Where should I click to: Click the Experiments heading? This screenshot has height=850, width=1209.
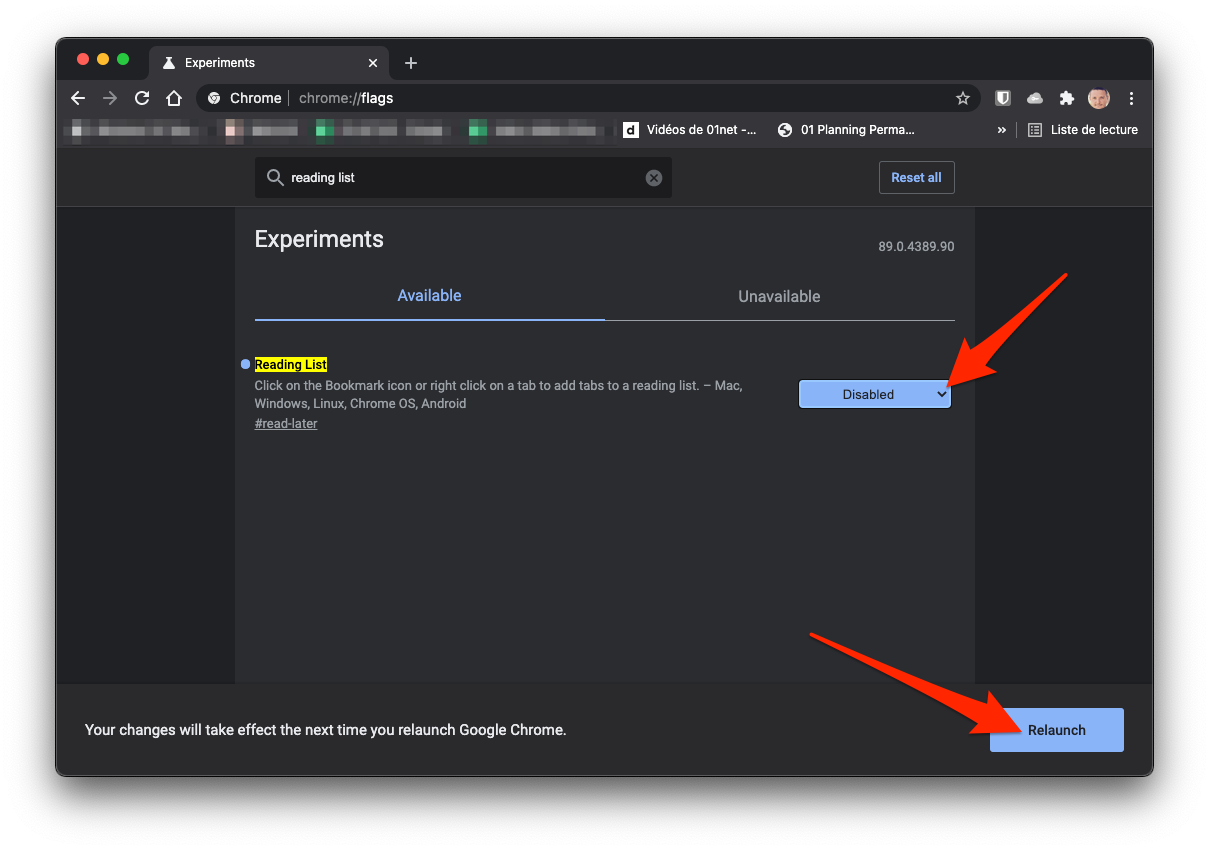pyautogui.click(x=319, y=239)
